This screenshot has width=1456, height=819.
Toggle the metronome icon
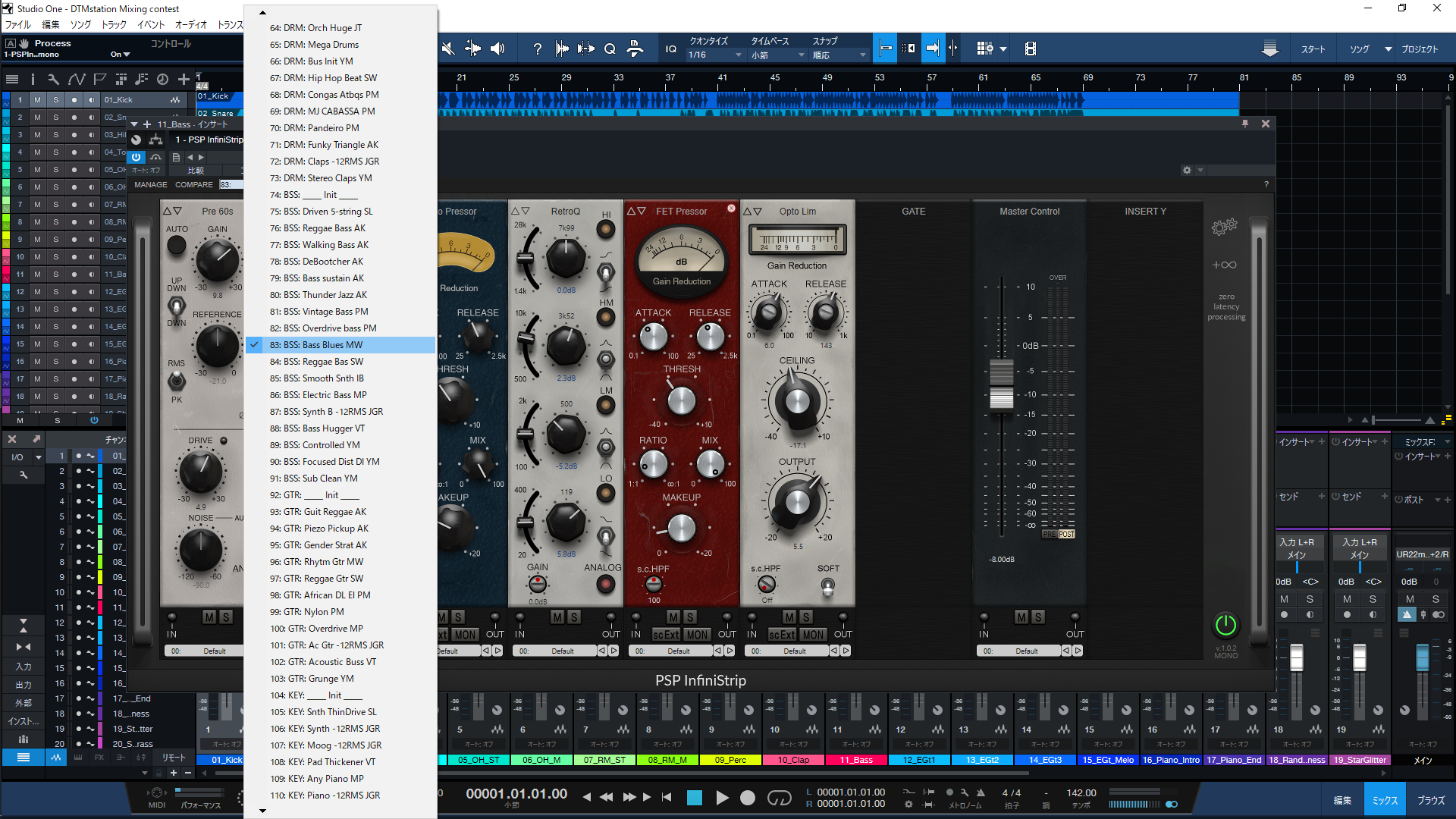(x=981, y=792)
